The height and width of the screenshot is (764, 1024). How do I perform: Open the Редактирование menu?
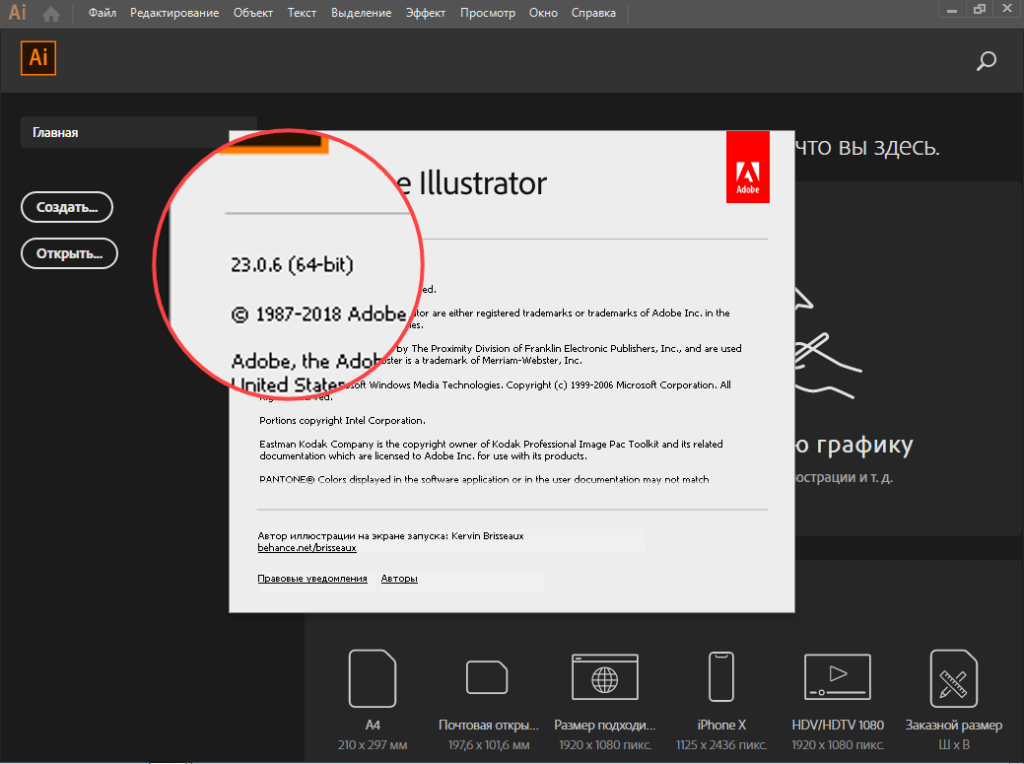tap(174, 13)
